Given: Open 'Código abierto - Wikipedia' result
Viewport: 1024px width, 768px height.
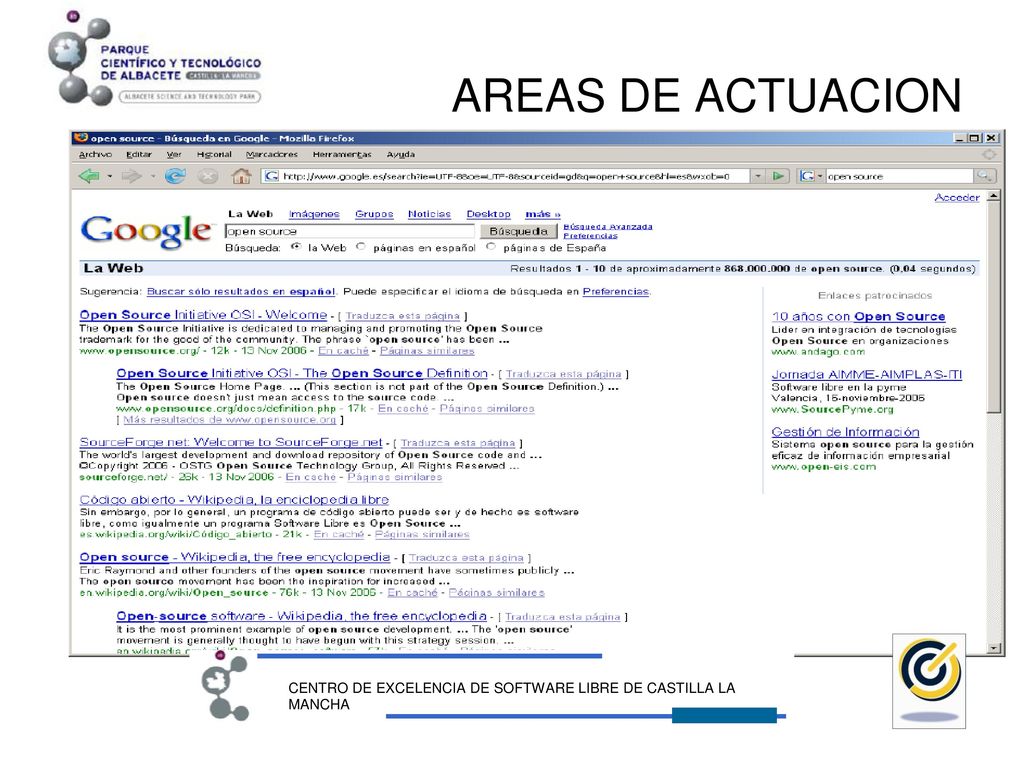Looking at the screenshot, I should pos(234,500).
